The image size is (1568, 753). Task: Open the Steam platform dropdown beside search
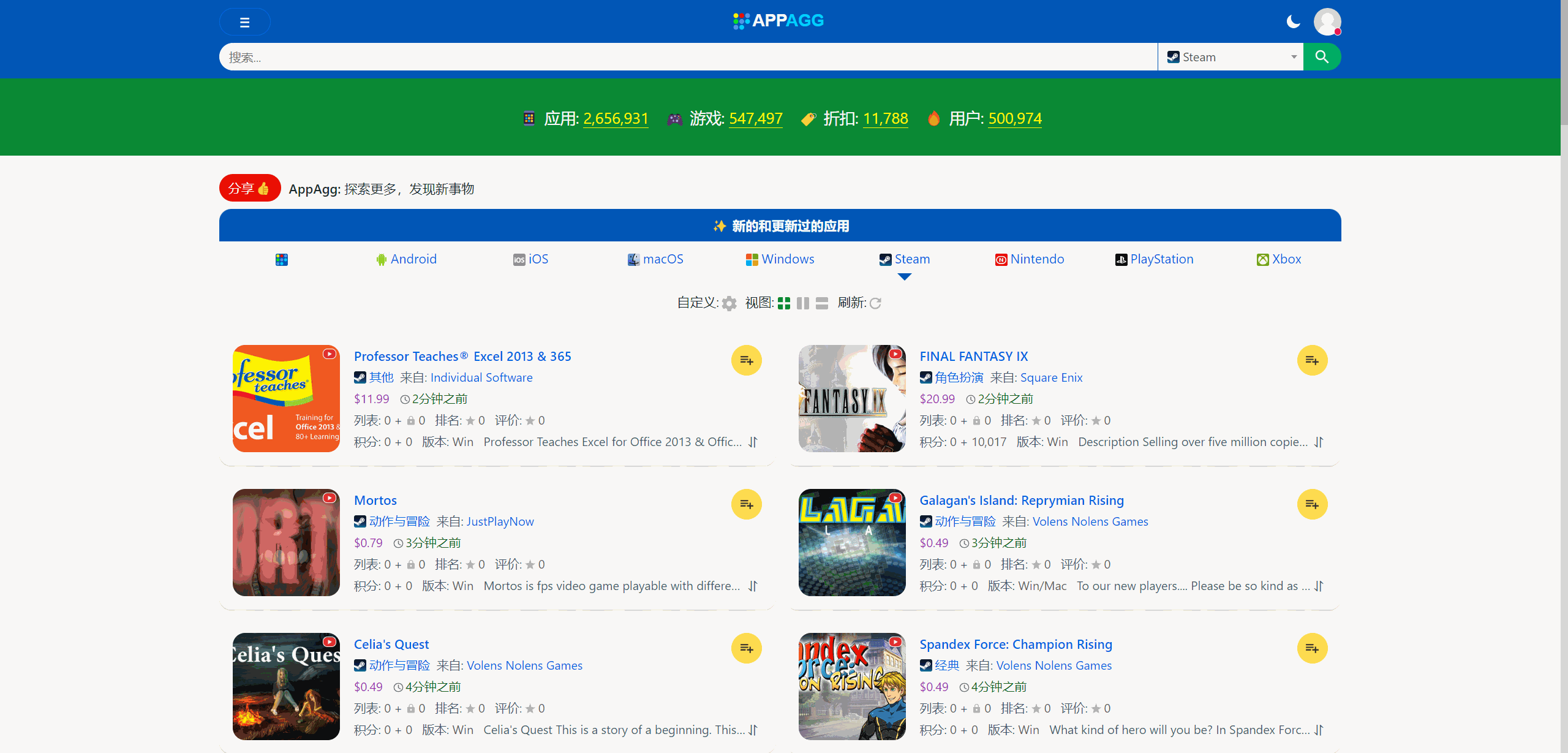pos(1231,56)
